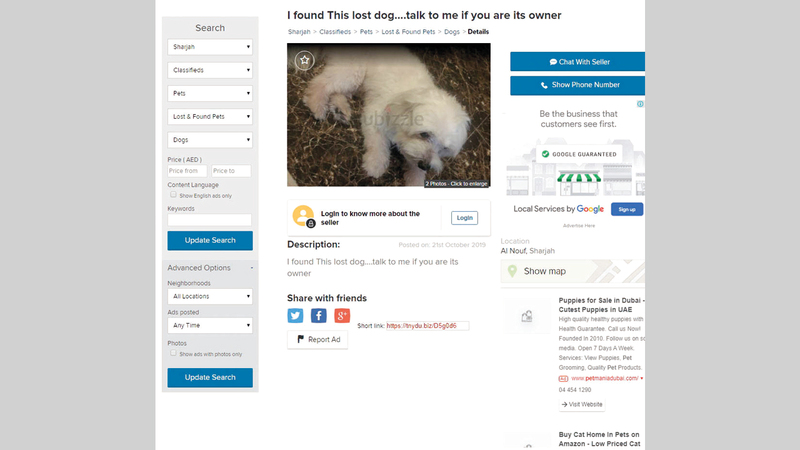Click the seller profile avatar icon
Viewport: 800px width, 450px height.
tap(304, 217)
